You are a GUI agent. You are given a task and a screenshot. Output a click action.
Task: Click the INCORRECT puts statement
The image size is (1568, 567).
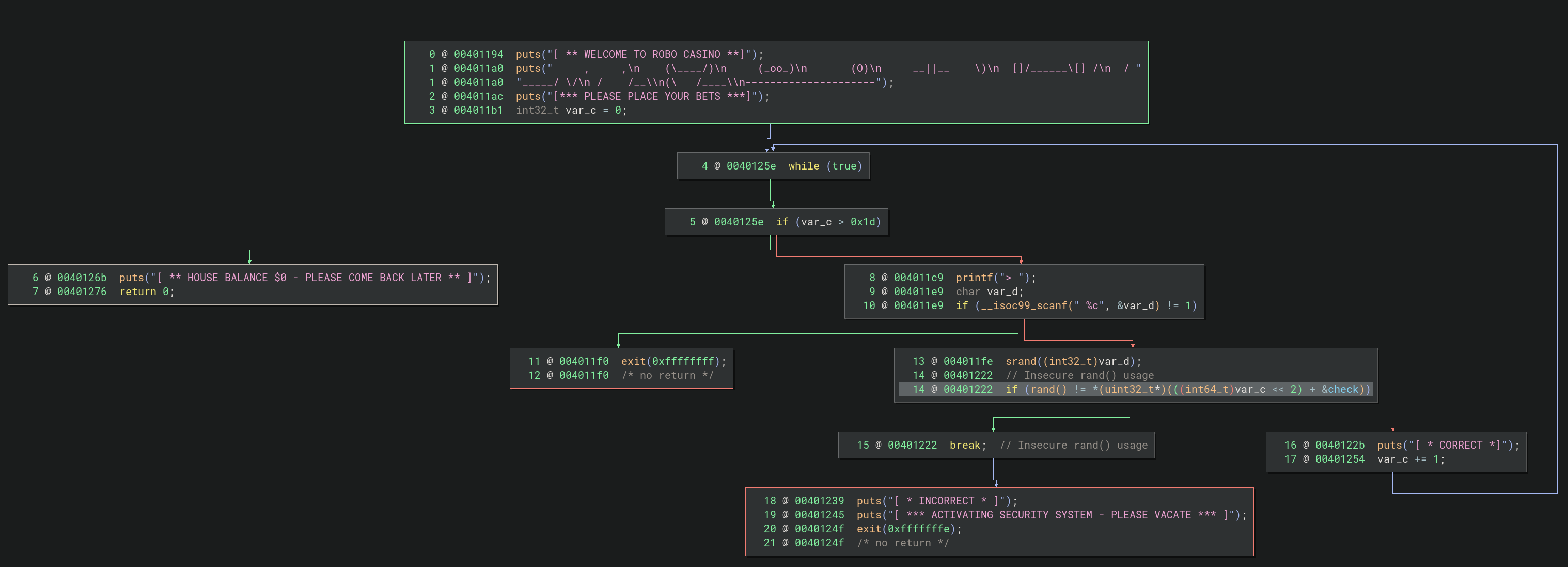coord(936,501)
